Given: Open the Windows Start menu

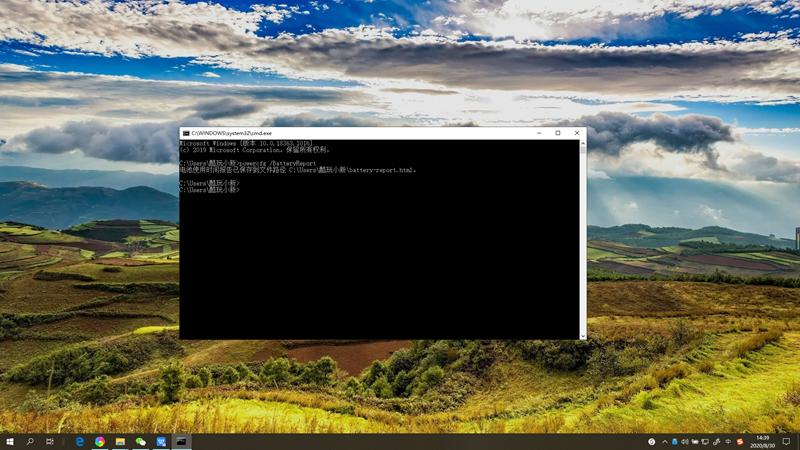Looking at the screenshot, I should [10, 442].
